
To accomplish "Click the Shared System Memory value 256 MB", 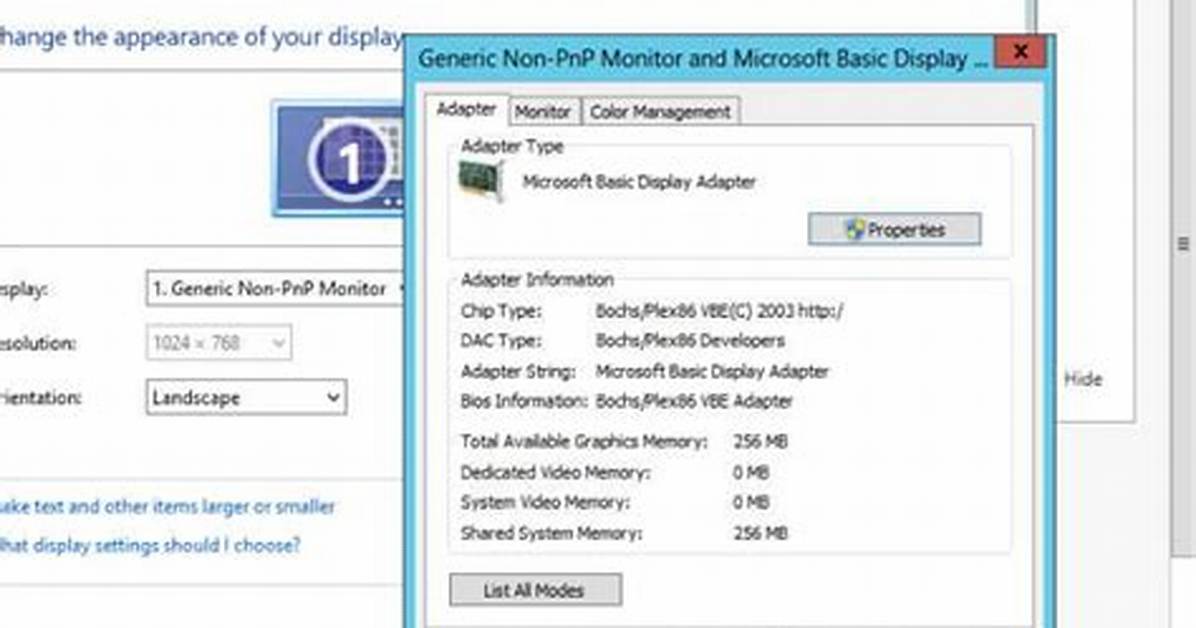I will click(x=760, y=533).
